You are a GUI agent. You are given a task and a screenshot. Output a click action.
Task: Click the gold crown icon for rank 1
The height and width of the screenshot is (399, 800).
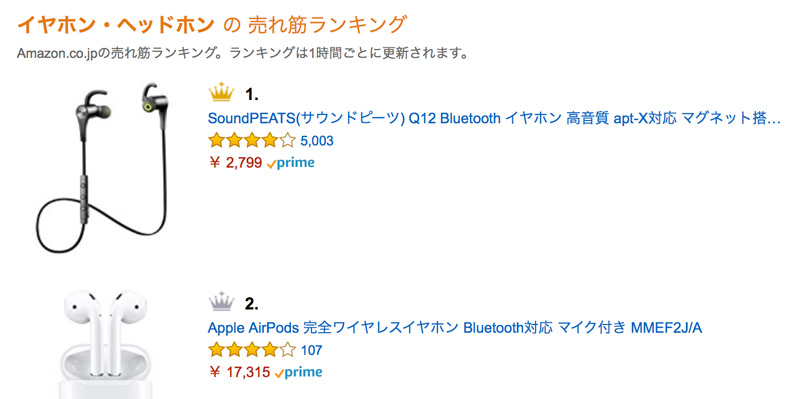(x=221, y=93)
